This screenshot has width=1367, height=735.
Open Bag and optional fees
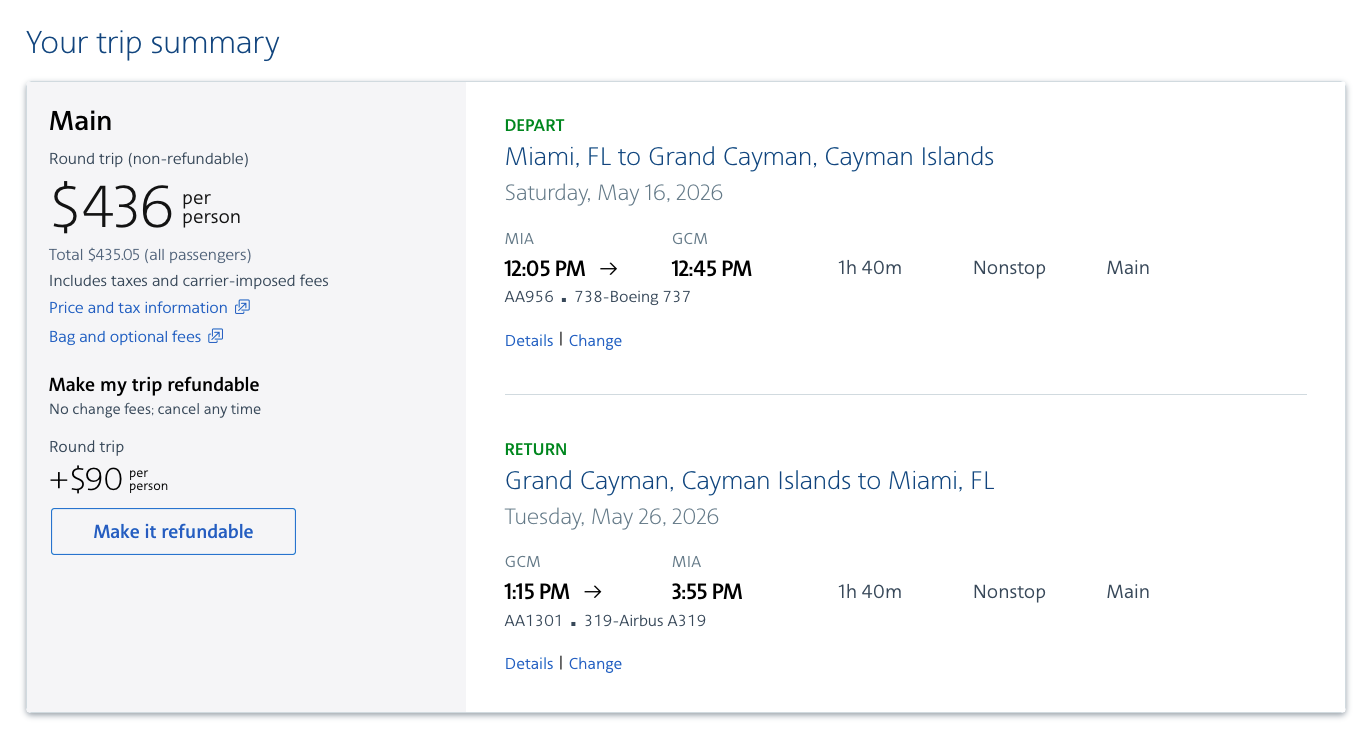pyautogui.click(x=123, y=336)
